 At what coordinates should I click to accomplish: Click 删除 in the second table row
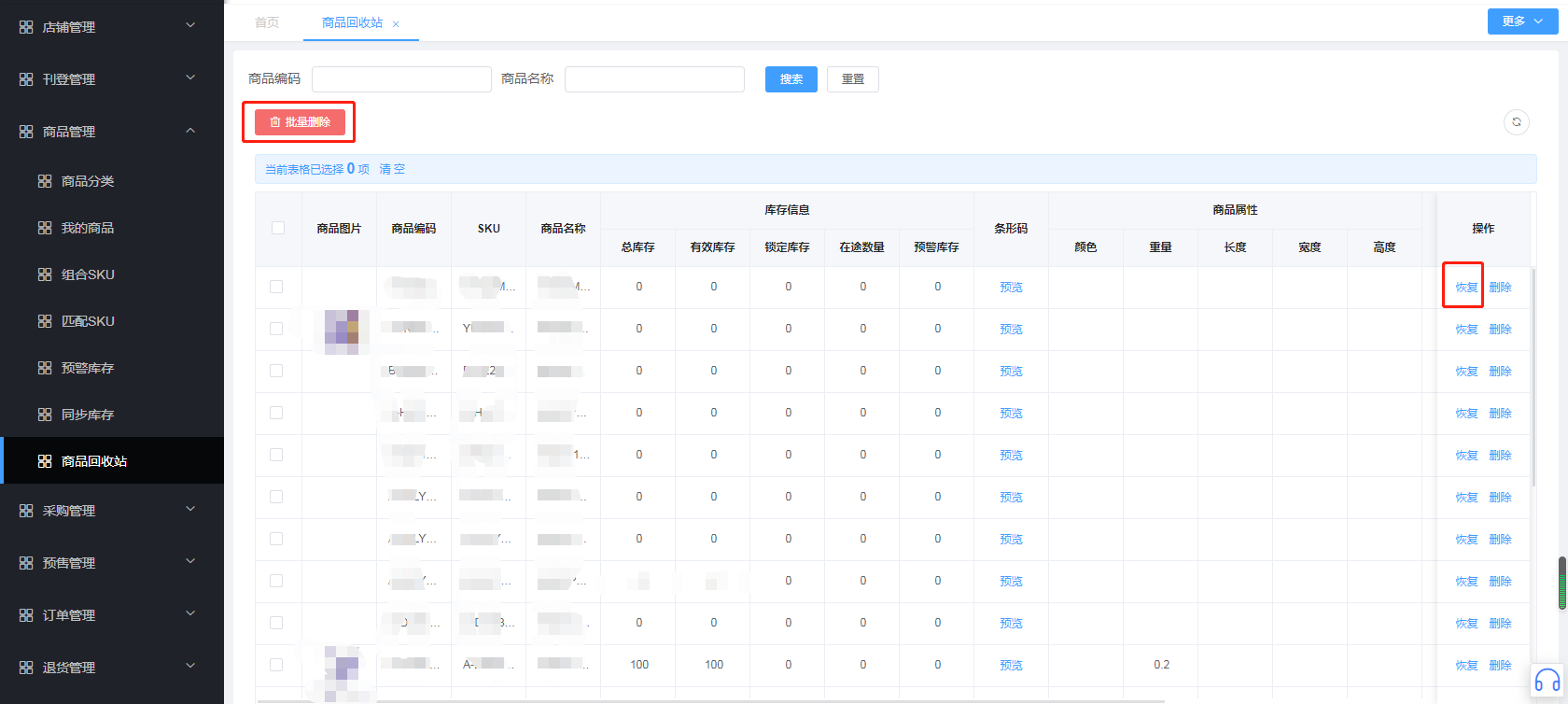pyautogui.click(x=1500, y=330)
